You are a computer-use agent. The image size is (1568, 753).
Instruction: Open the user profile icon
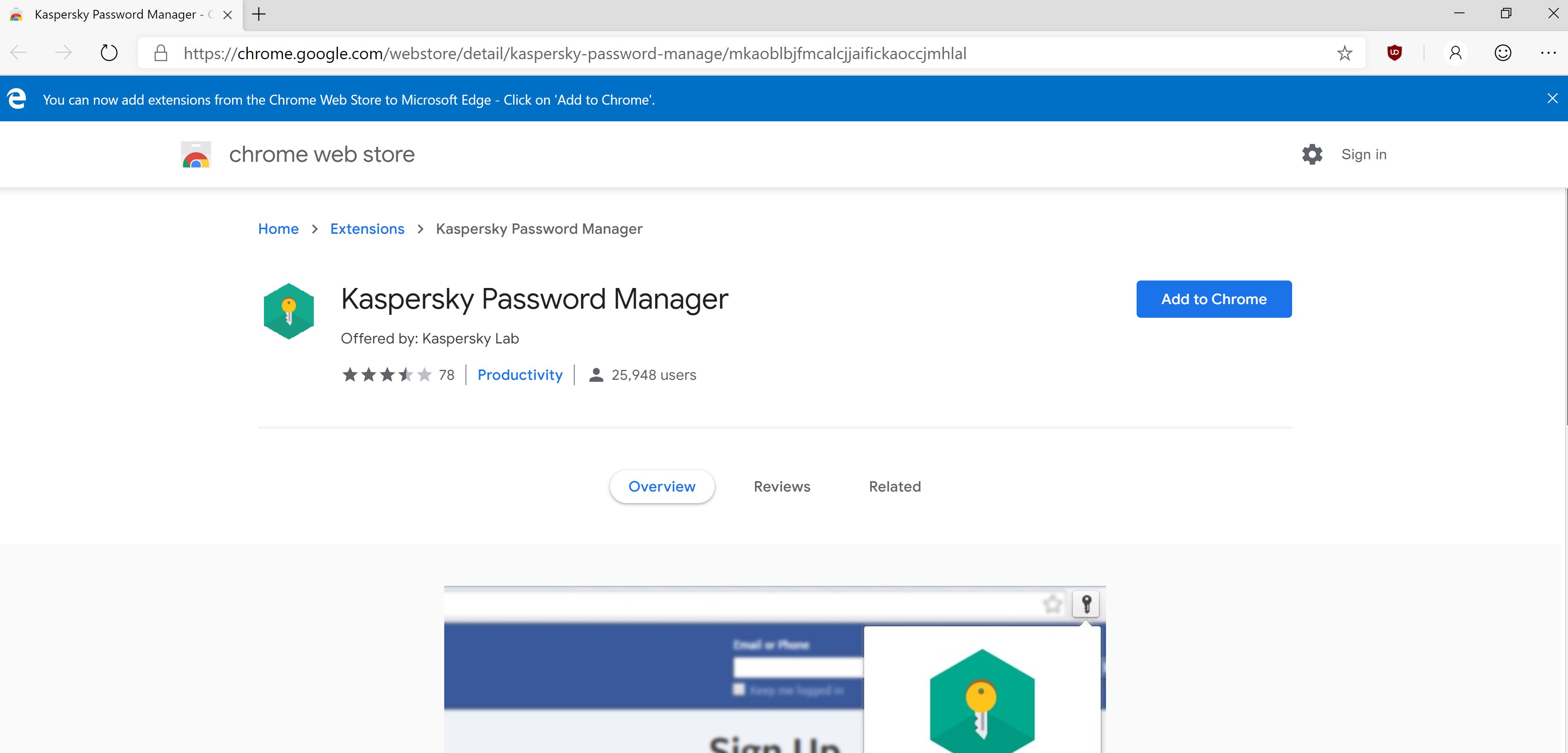click(x=1455, y=53)
